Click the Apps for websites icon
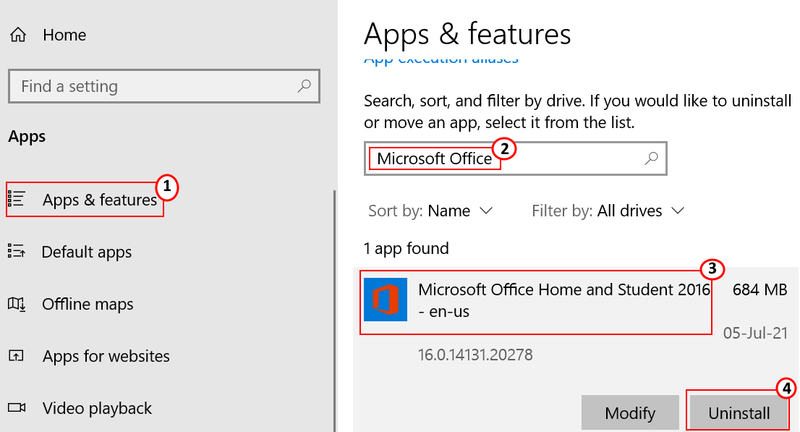Viewport: 800px width, 432px height. point(16,355)
